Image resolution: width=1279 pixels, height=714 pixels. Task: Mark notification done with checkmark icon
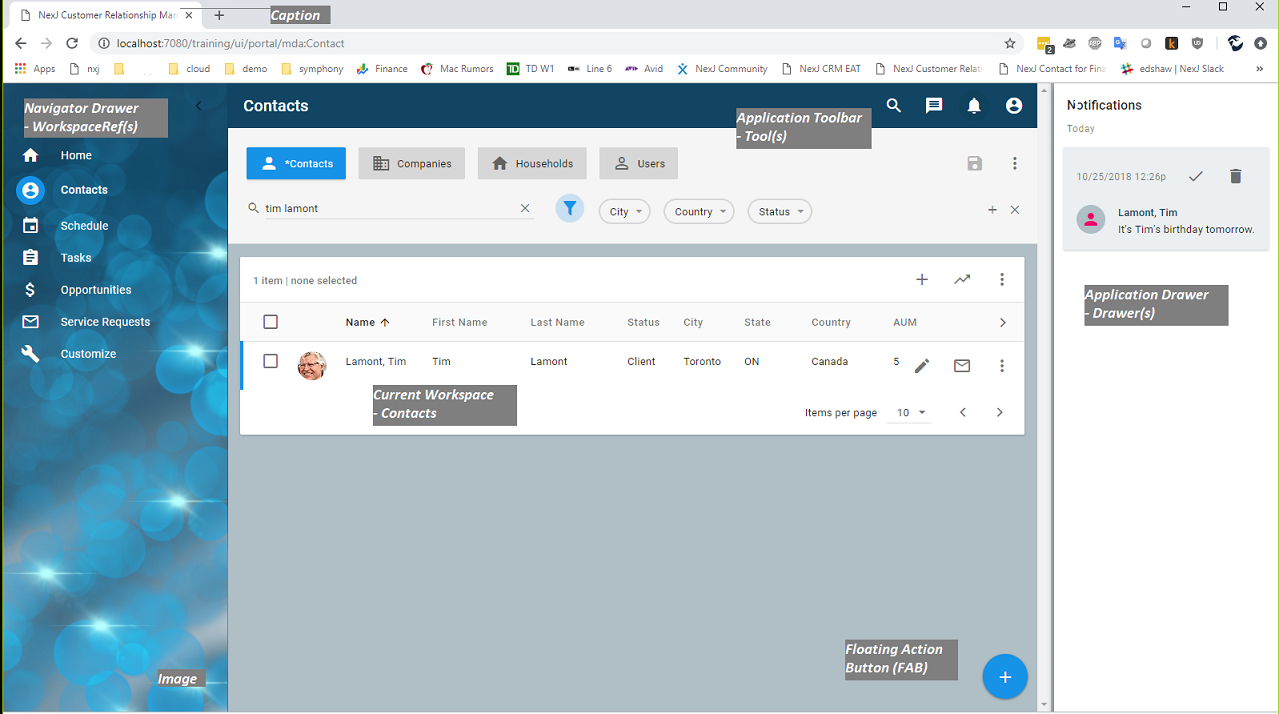click(1195, 176)
